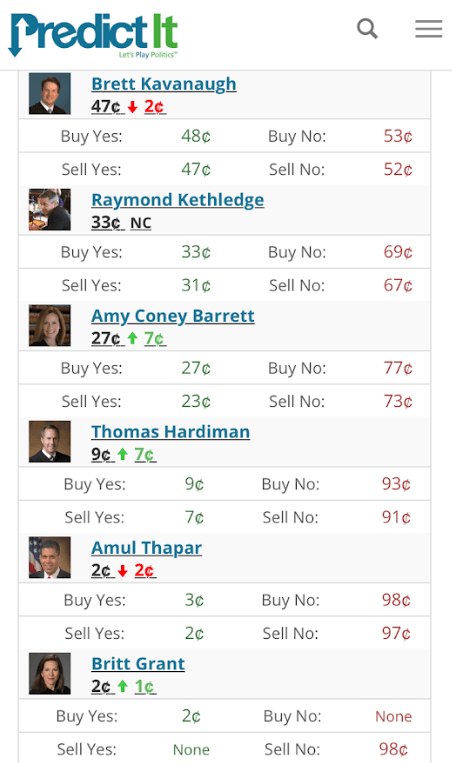This screenshot has height=763, width=452.
Task: Select Hardiman Sell No price 91¢
Action: (x=396, y=517)
